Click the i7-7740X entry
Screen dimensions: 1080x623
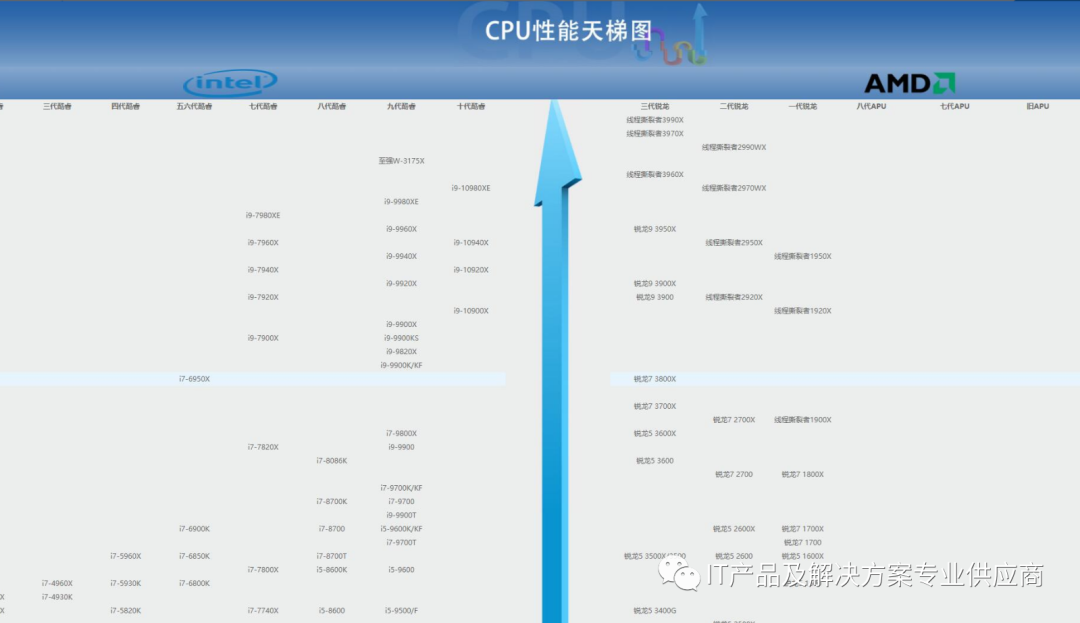263,611
